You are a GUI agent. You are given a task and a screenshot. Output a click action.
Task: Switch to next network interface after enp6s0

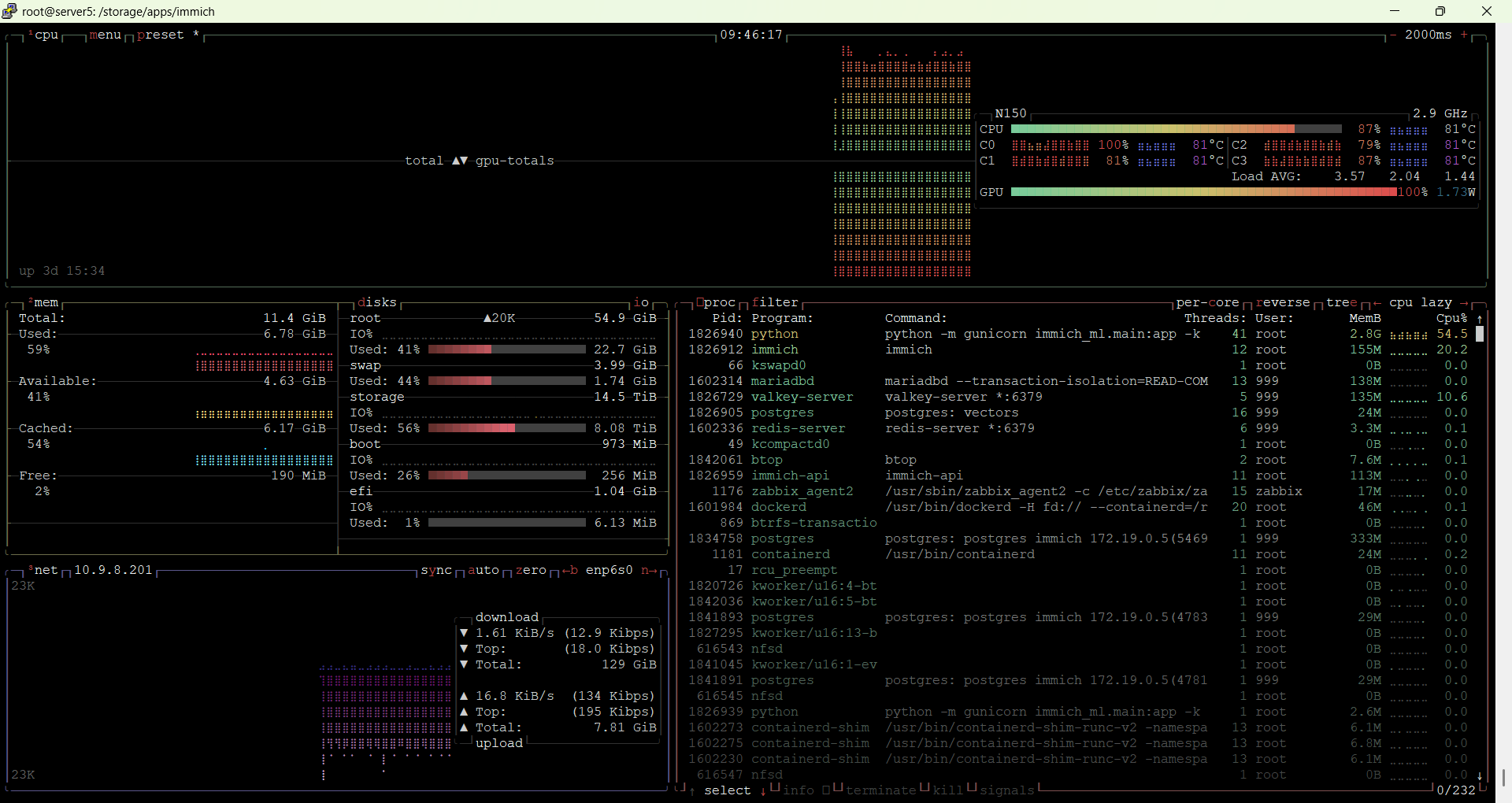point(648,570)
